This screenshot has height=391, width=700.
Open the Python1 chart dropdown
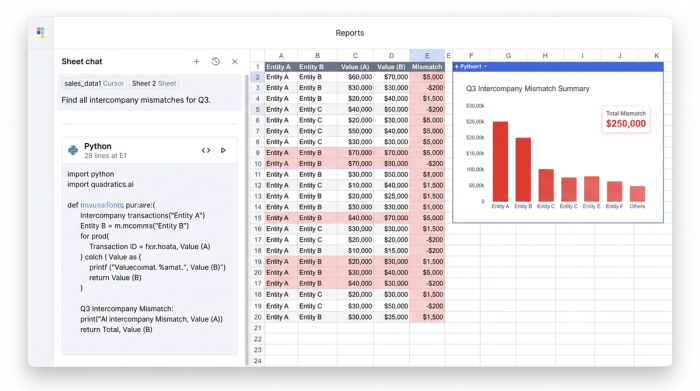click(x=485, y=67)
